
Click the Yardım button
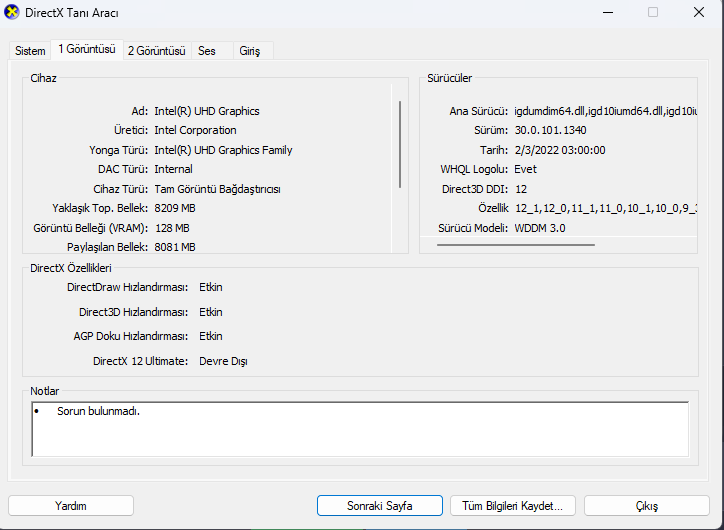71,506
